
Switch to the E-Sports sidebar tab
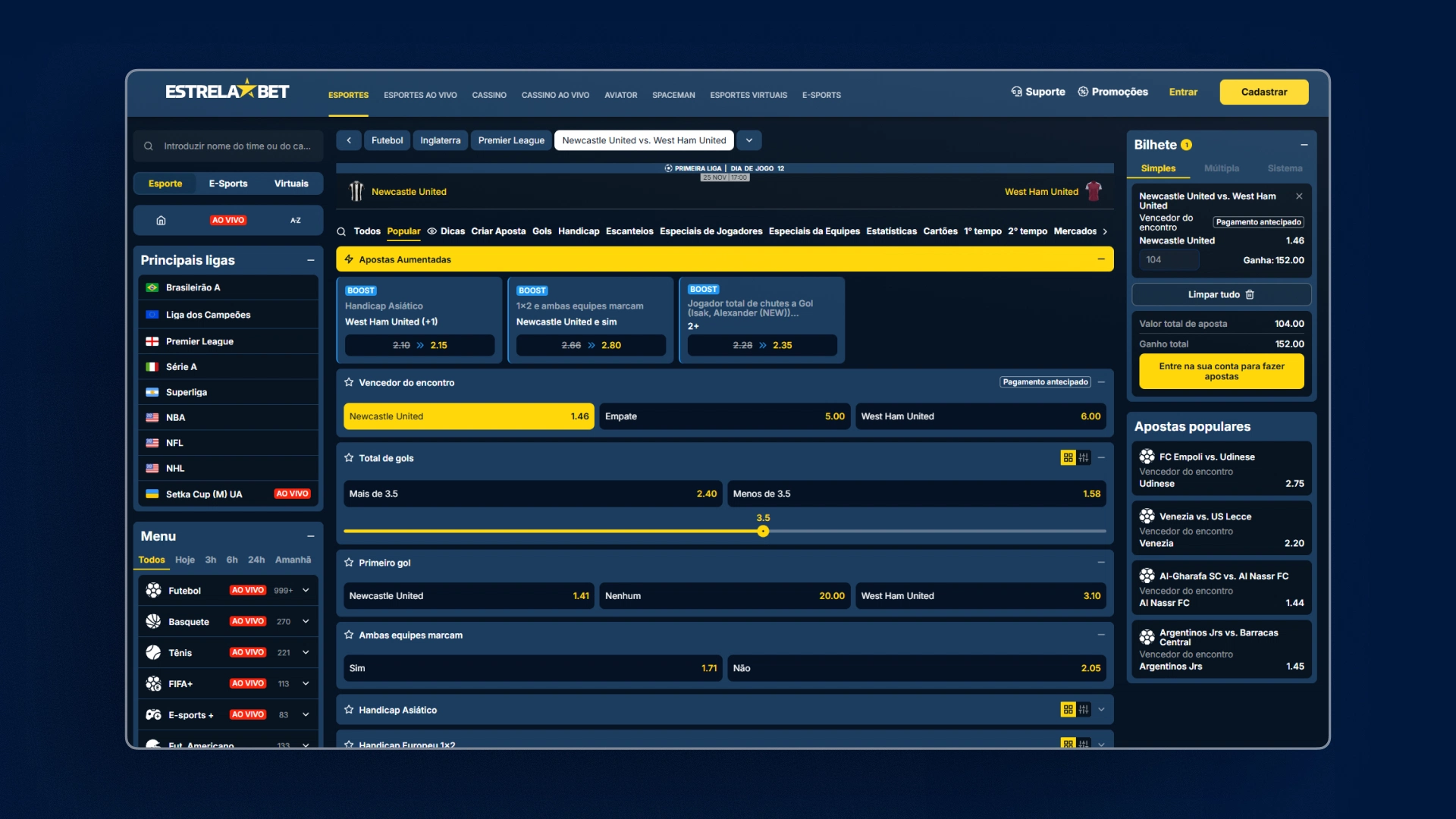[228, 184]
